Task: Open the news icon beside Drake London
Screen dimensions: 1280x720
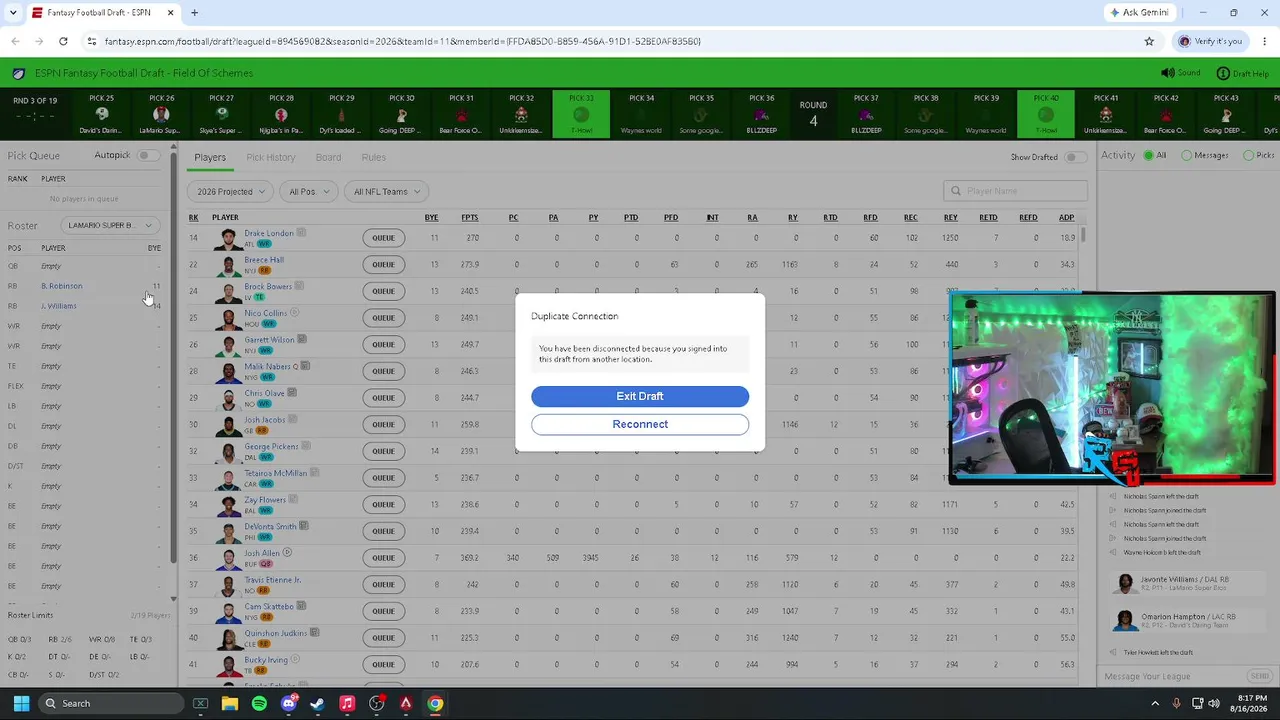Action: (301, 233)
